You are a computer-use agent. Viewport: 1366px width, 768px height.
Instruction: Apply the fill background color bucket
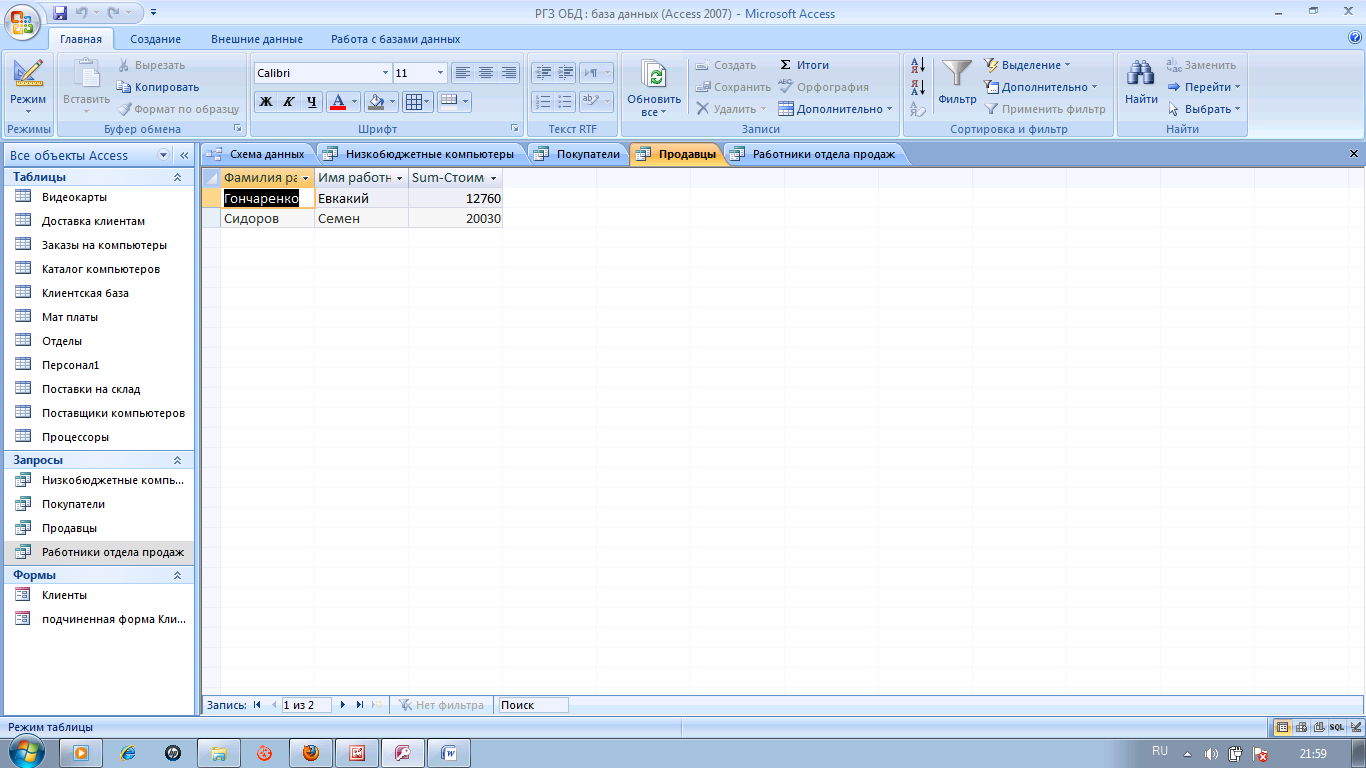[x=375, y=101]
